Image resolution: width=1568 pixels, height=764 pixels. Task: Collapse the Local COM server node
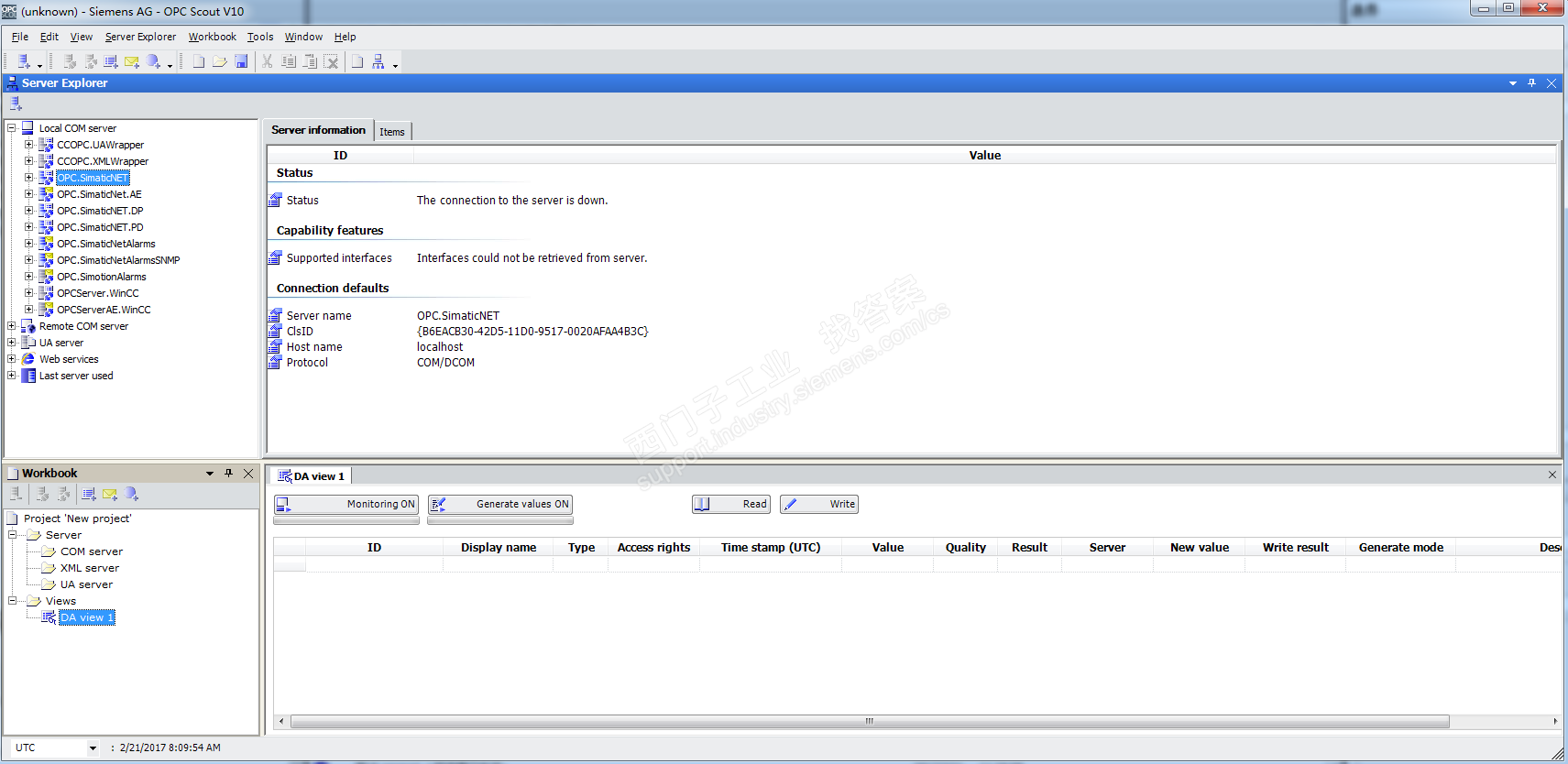[x=12, y=128]
